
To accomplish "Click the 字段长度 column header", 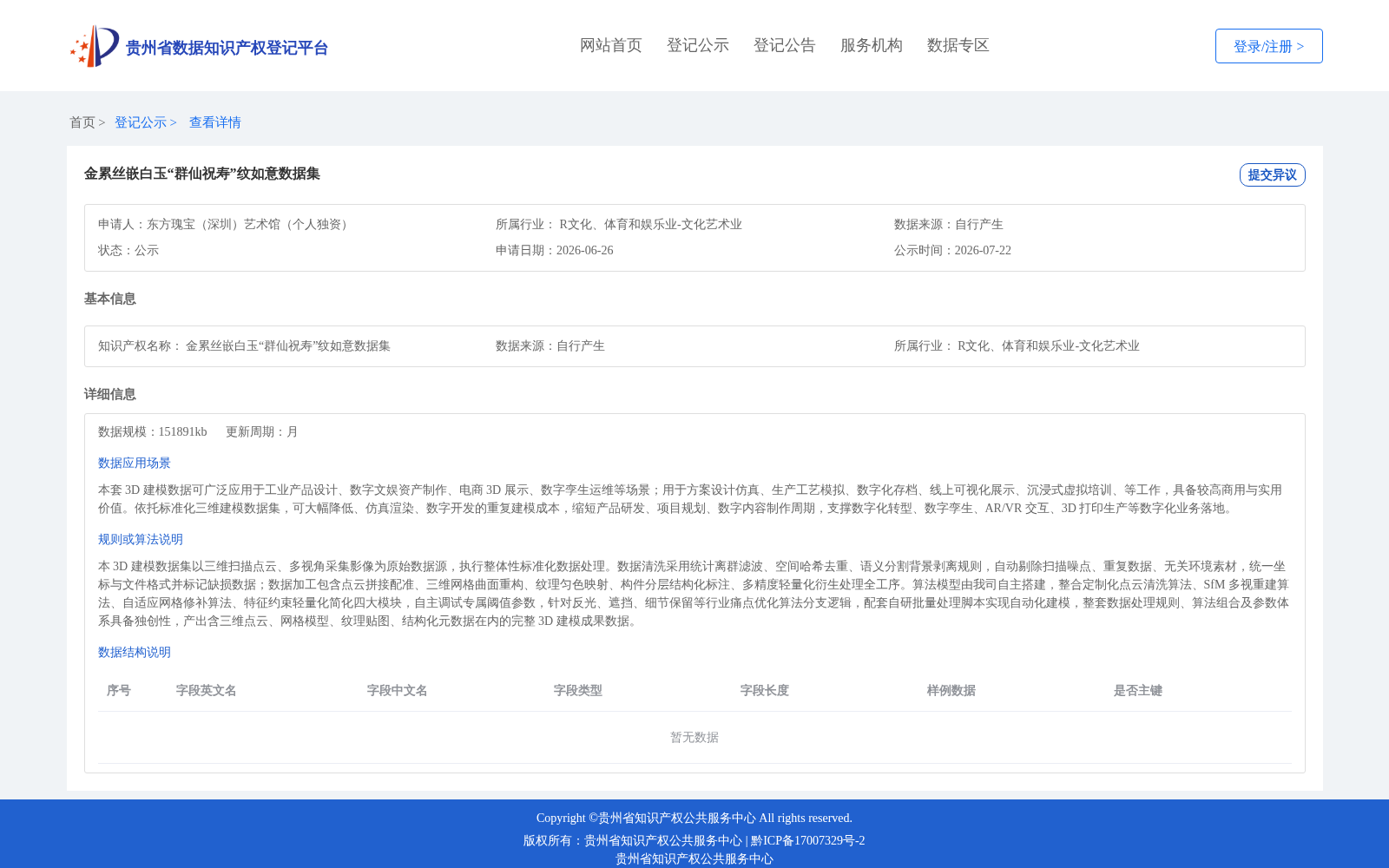I will coord(765,690).
